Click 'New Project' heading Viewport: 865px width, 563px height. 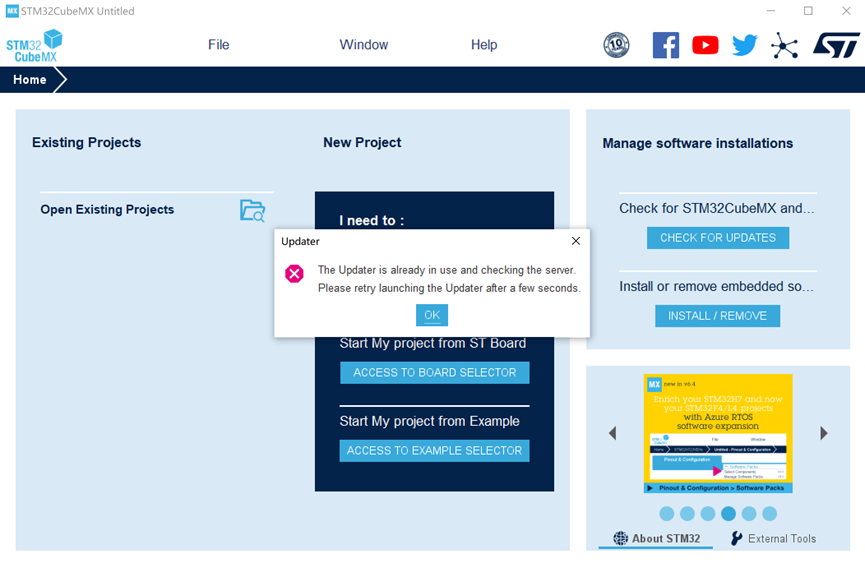coord(362,142)
